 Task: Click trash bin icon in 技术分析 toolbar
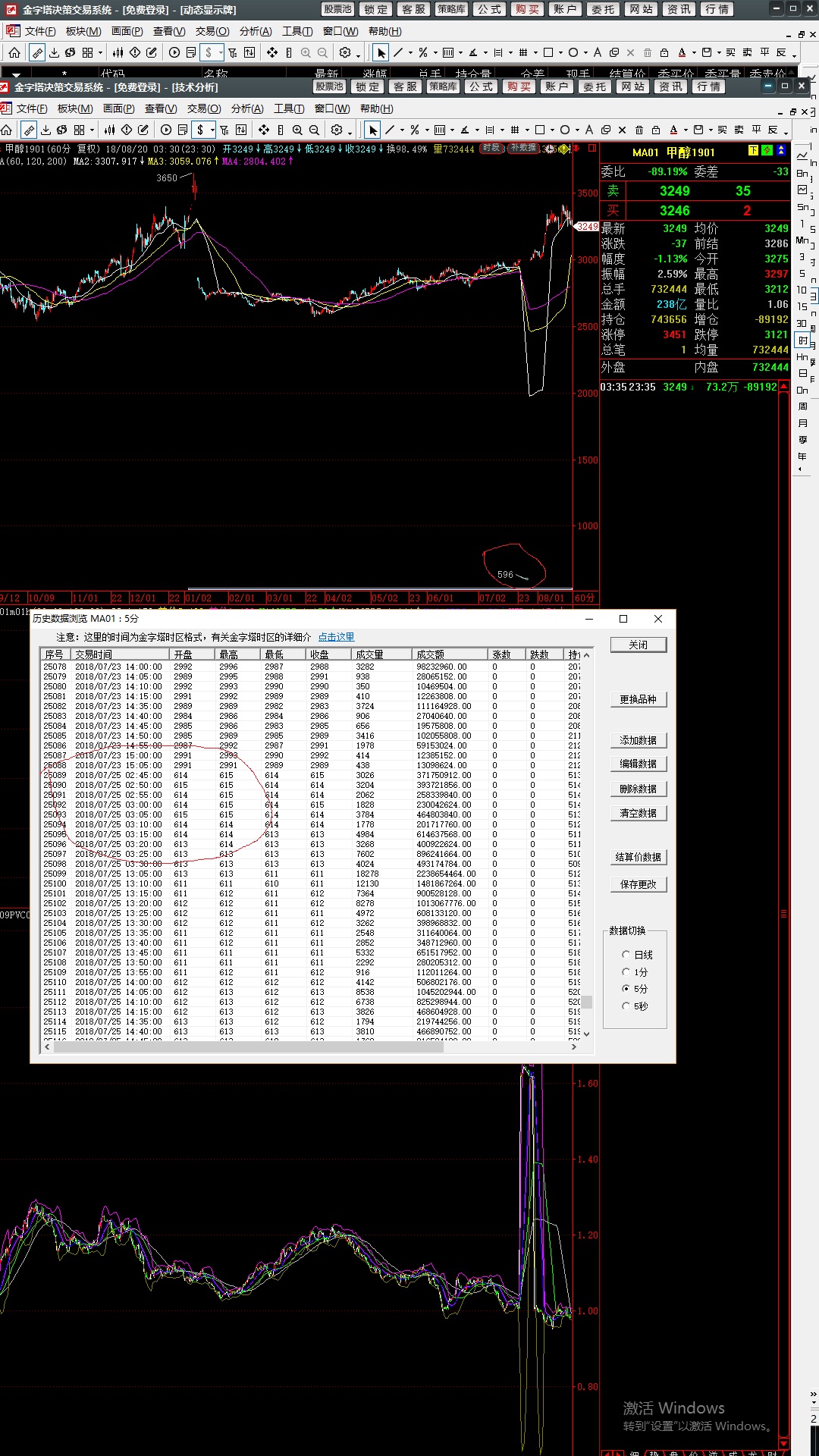tap(639, 130)
